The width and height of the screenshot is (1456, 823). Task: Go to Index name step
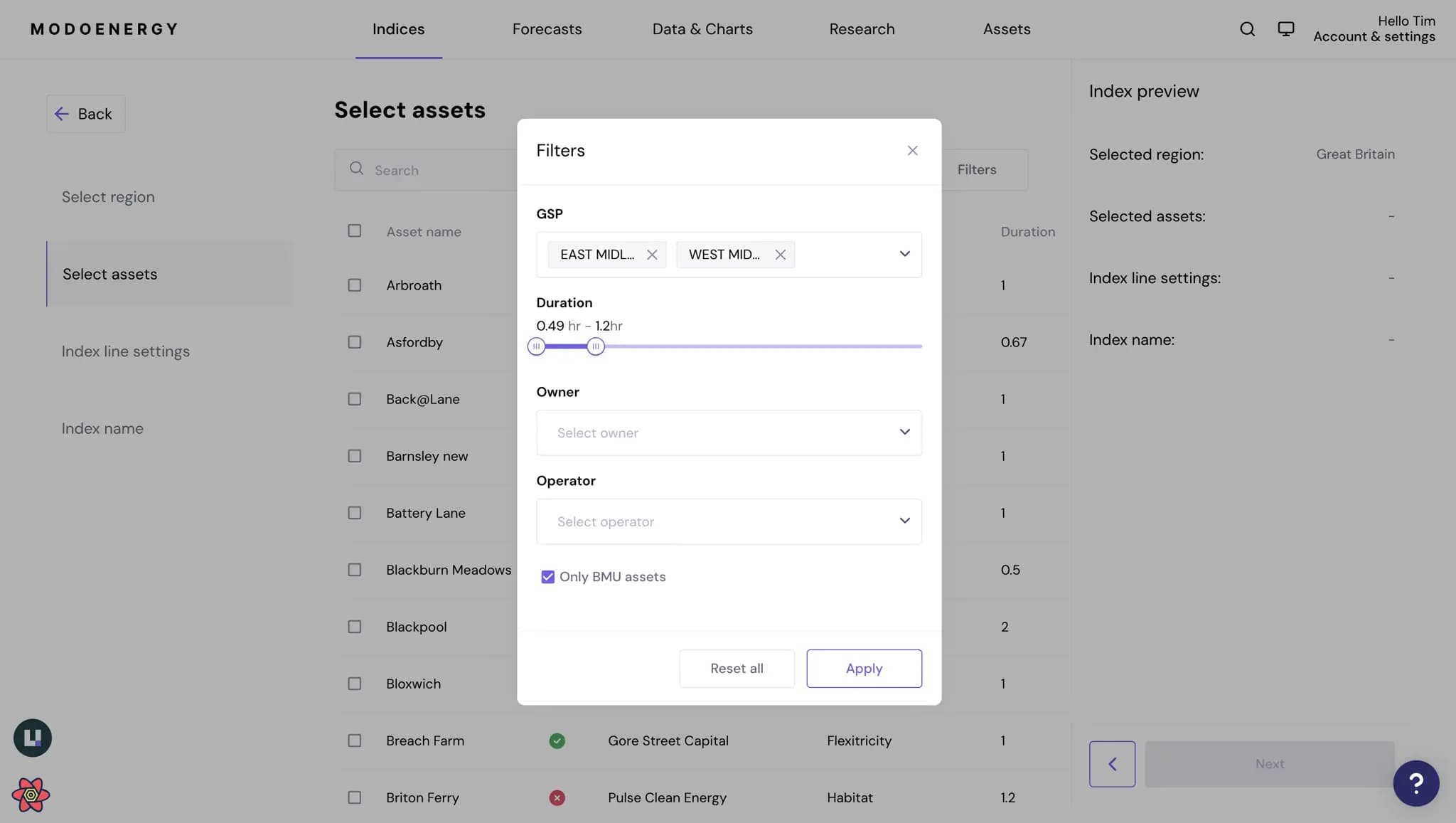102,428
